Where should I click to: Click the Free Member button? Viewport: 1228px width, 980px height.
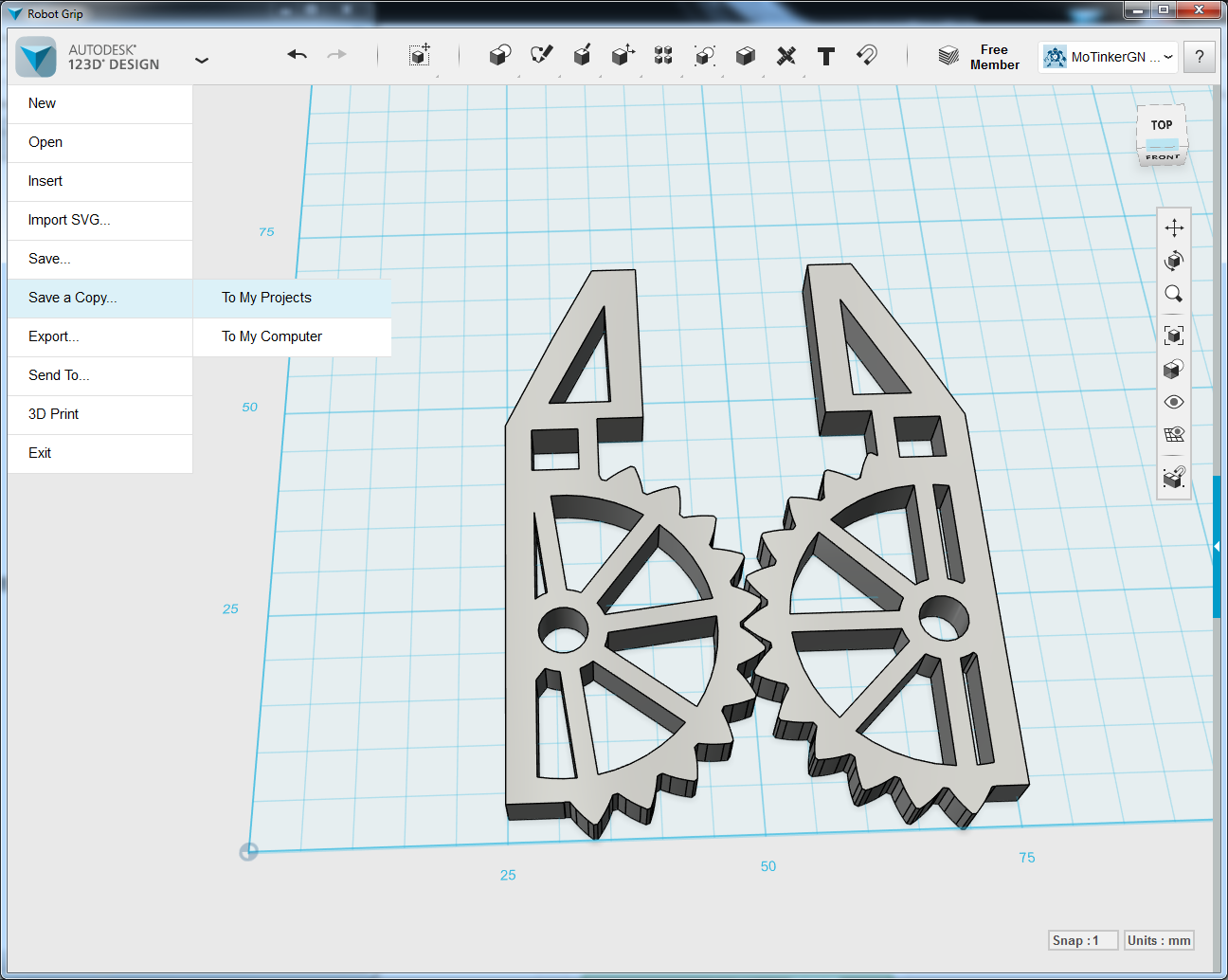(994, 57)
